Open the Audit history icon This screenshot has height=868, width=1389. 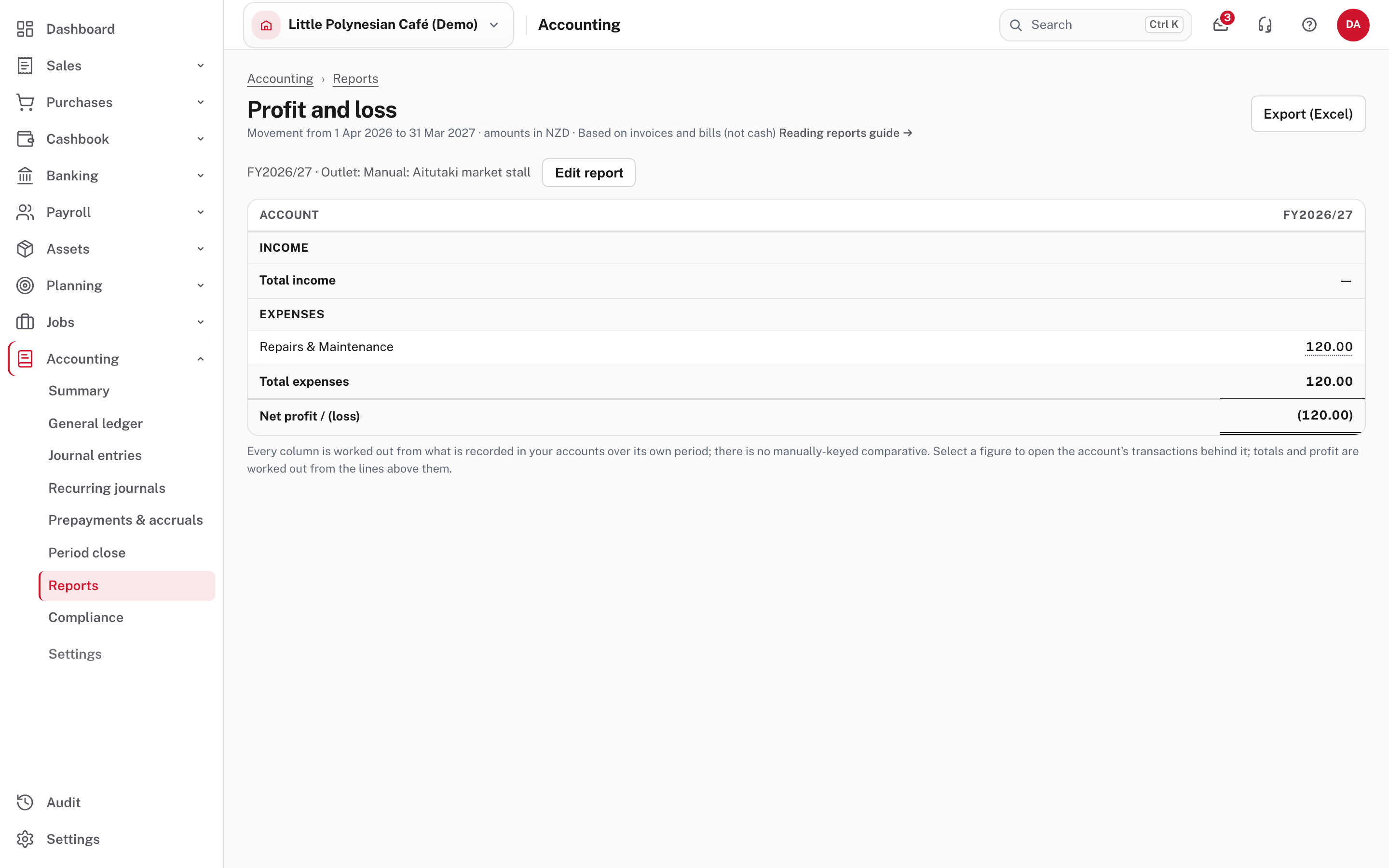pos(25,802)
